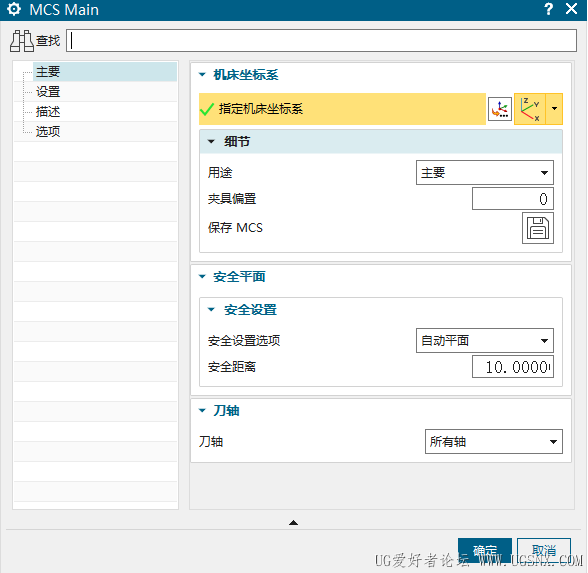Click the 确定 button
Screen dimensions: 588x573
pos(484,550)
